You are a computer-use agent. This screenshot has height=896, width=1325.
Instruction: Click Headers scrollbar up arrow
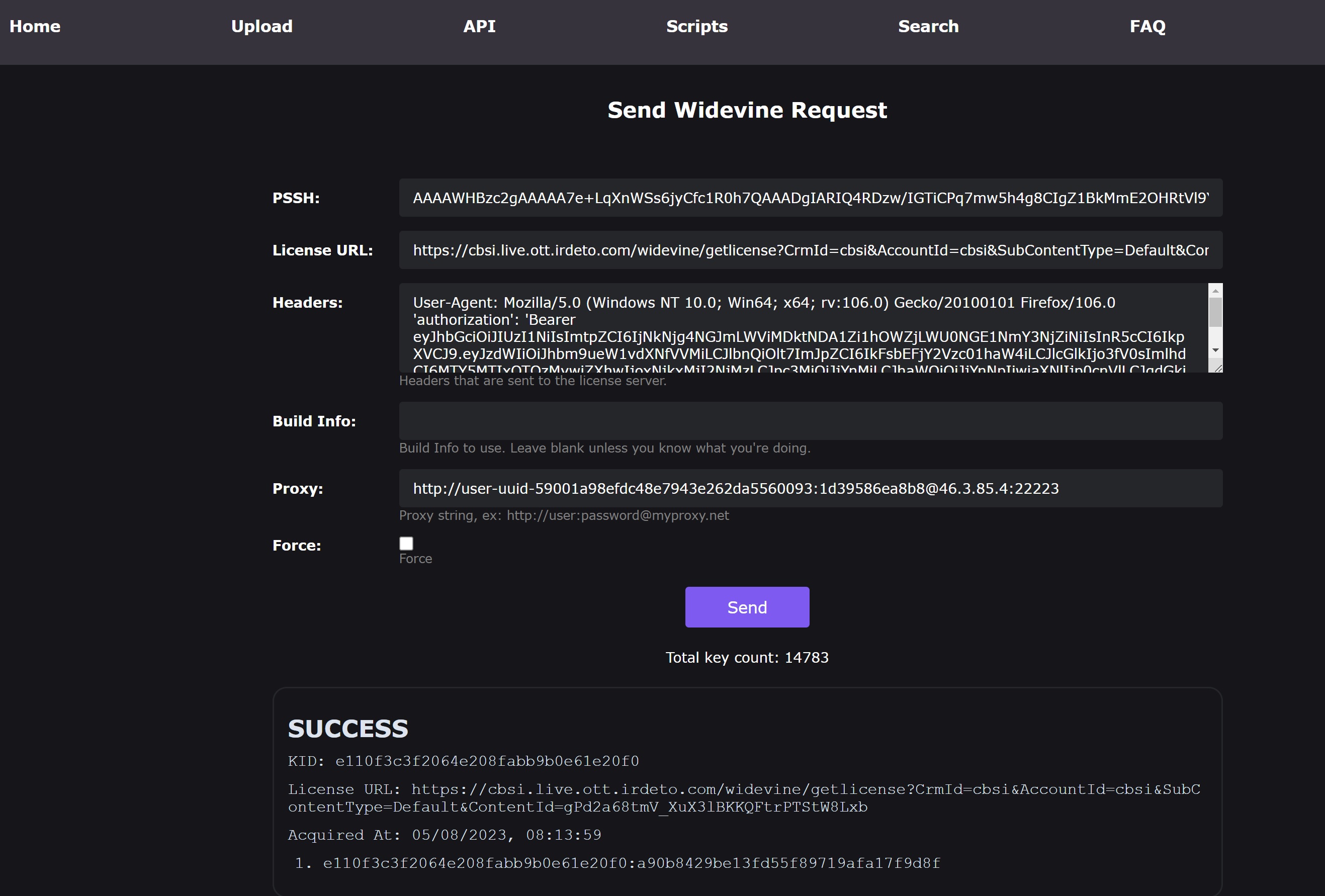point(1215,291)
